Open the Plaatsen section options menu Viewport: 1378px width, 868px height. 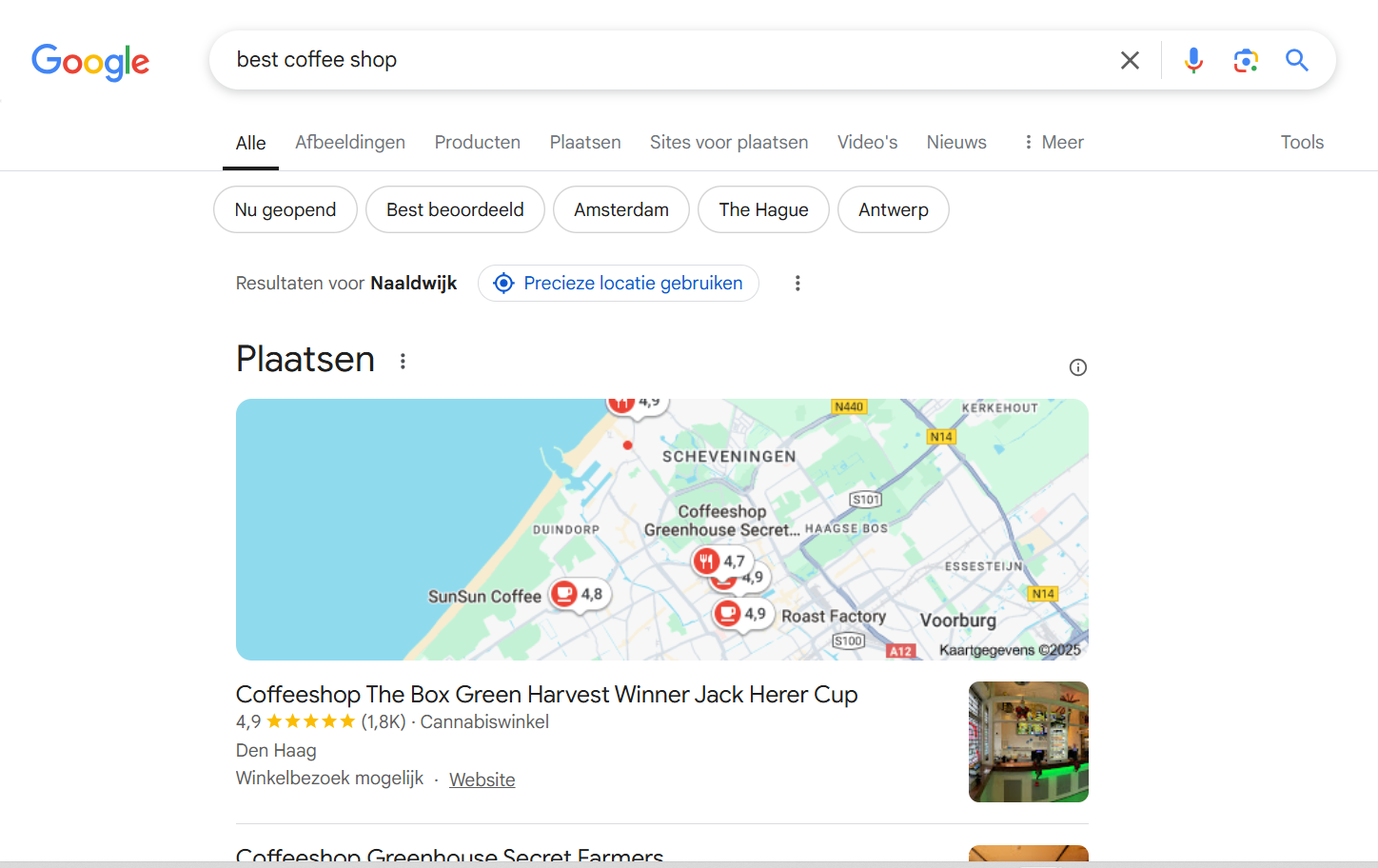click(403, 361)
